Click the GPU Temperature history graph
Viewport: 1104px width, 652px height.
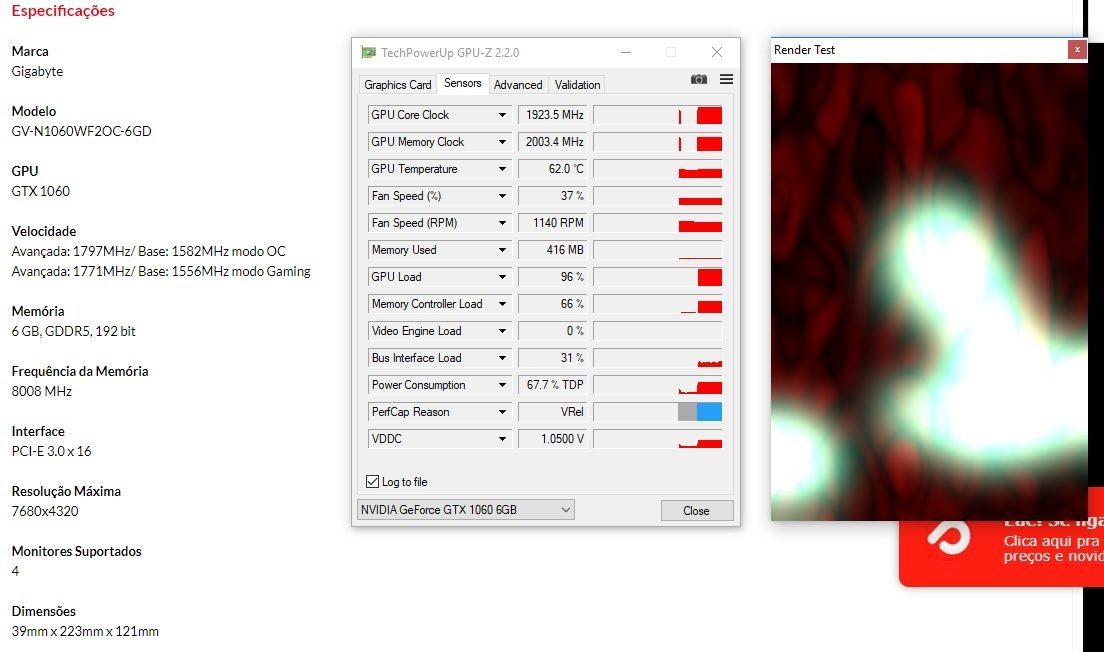(x=658, y=169)
